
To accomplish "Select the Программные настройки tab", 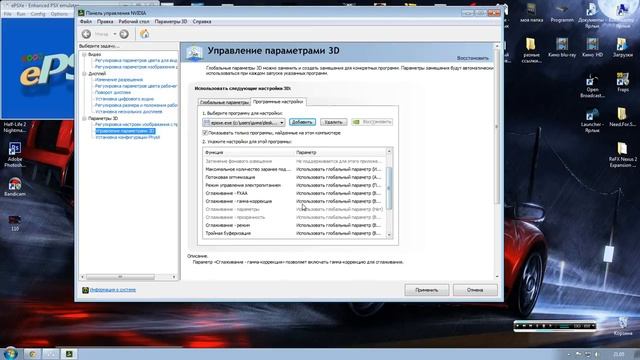I will 278,102.
